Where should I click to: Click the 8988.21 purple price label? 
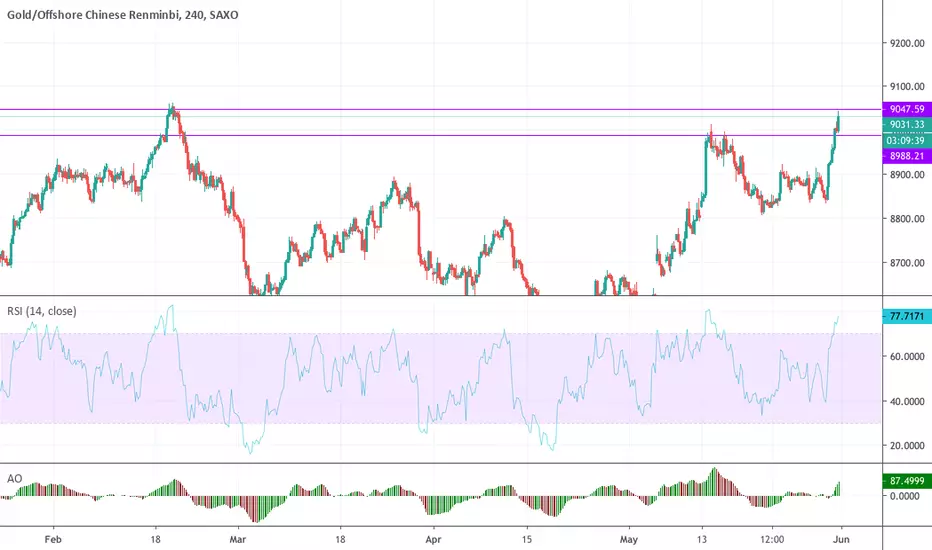[x=907, y=156]
